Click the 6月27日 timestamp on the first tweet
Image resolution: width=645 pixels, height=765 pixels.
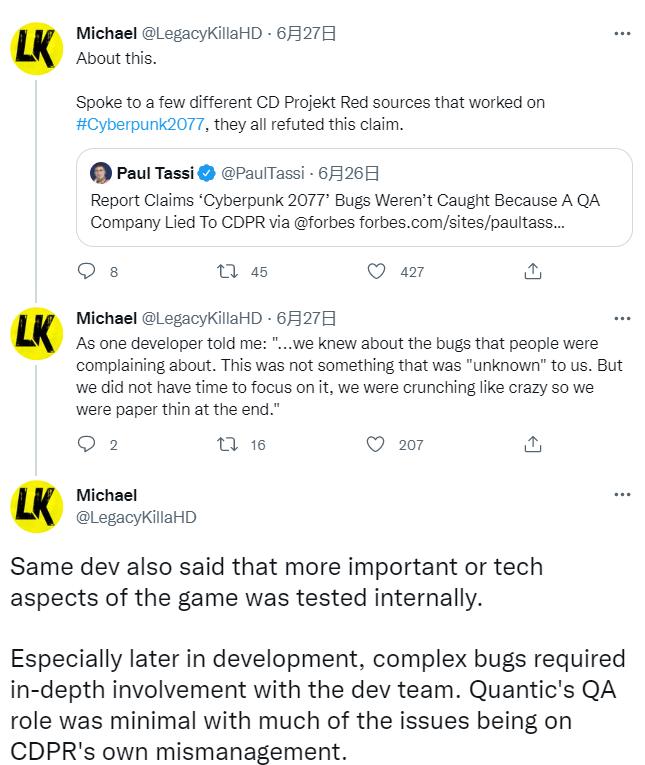coord(306,33)
